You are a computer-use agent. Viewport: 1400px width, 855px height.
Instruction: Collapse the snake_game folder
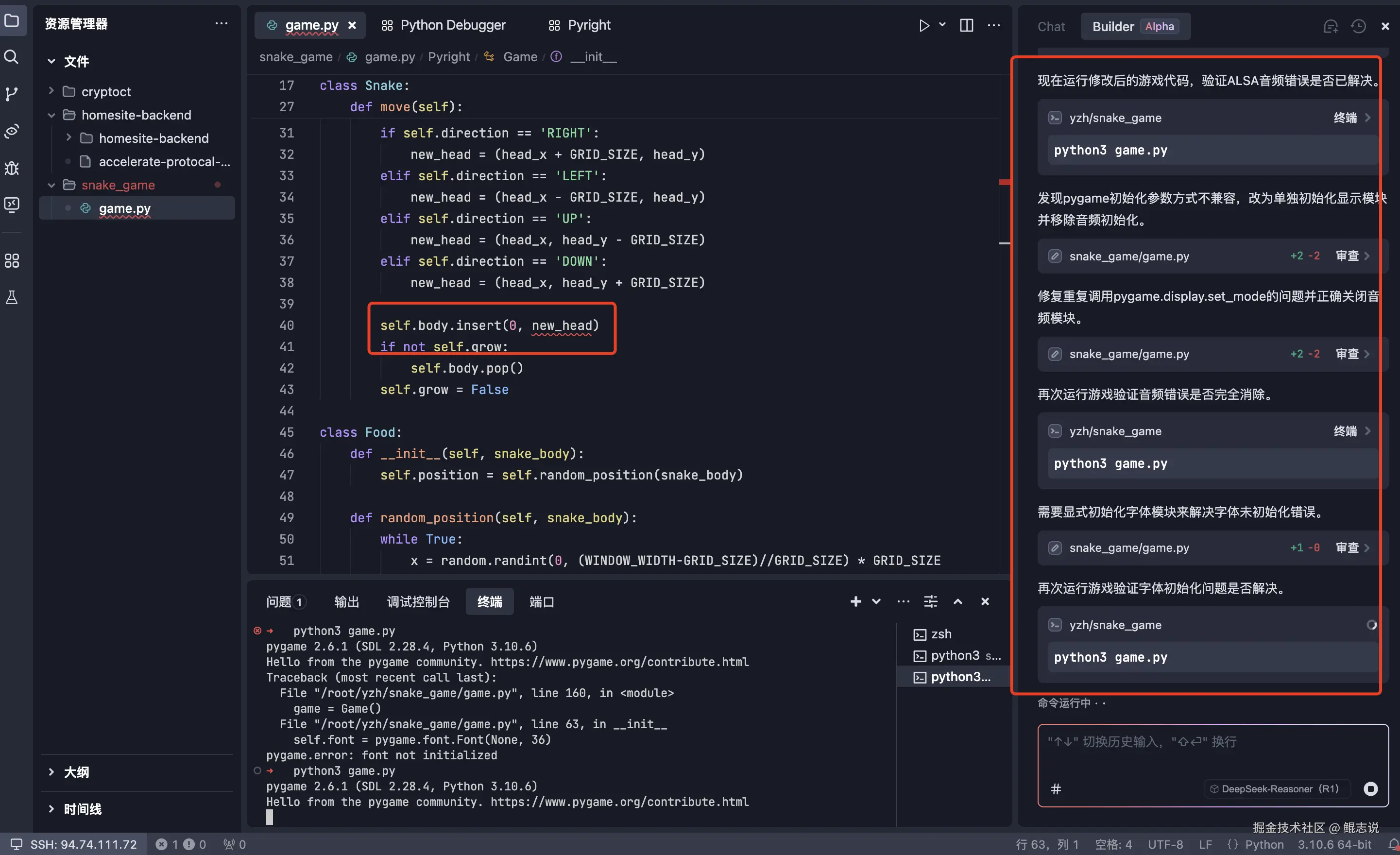(x=51, y=185)
